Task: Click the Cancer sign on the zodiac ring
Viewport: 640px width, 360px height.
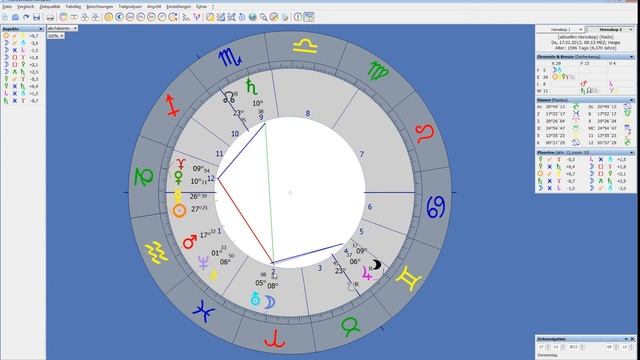Action: tap(436, 207)
